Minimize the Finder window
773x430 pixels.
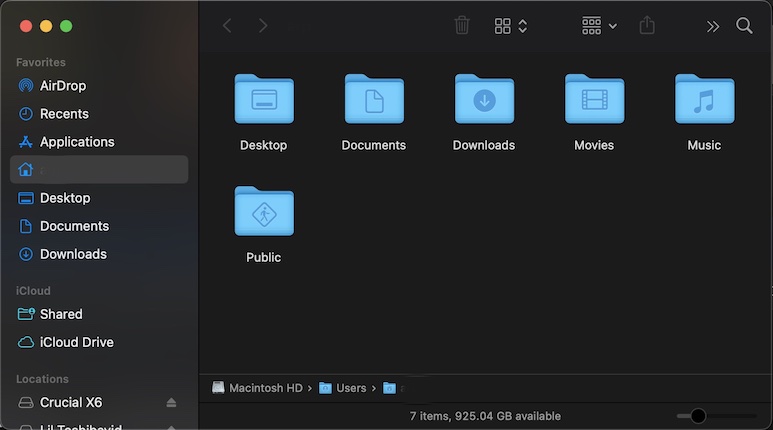46,26
